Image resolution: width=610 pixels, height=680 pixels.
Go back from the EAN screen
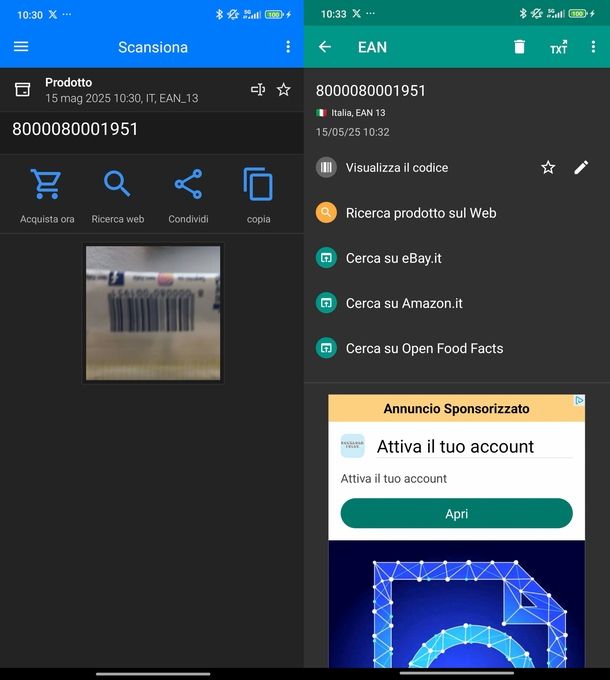[x=325, y=47]
